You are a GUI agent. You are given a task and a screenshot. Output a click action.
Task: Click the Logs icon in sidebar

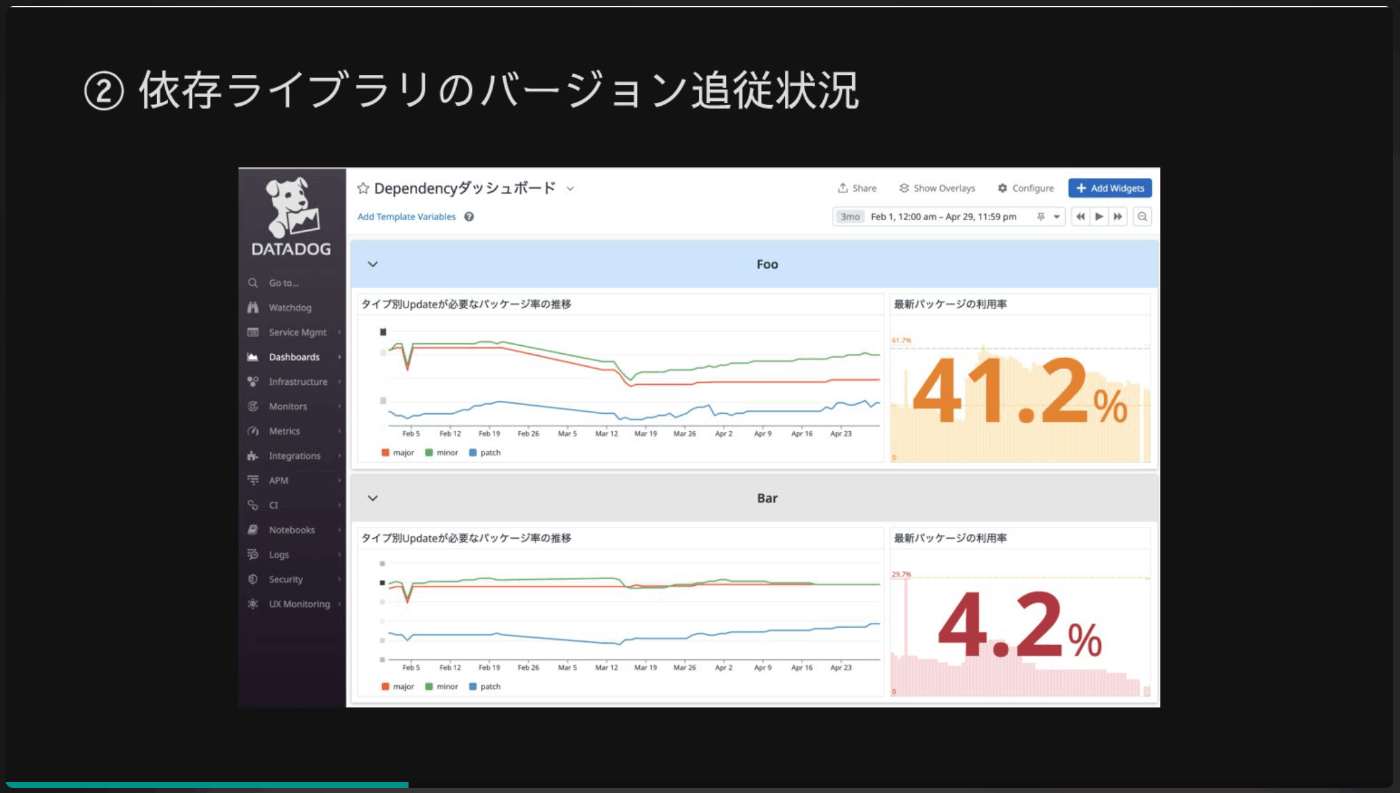coord(253,555)
